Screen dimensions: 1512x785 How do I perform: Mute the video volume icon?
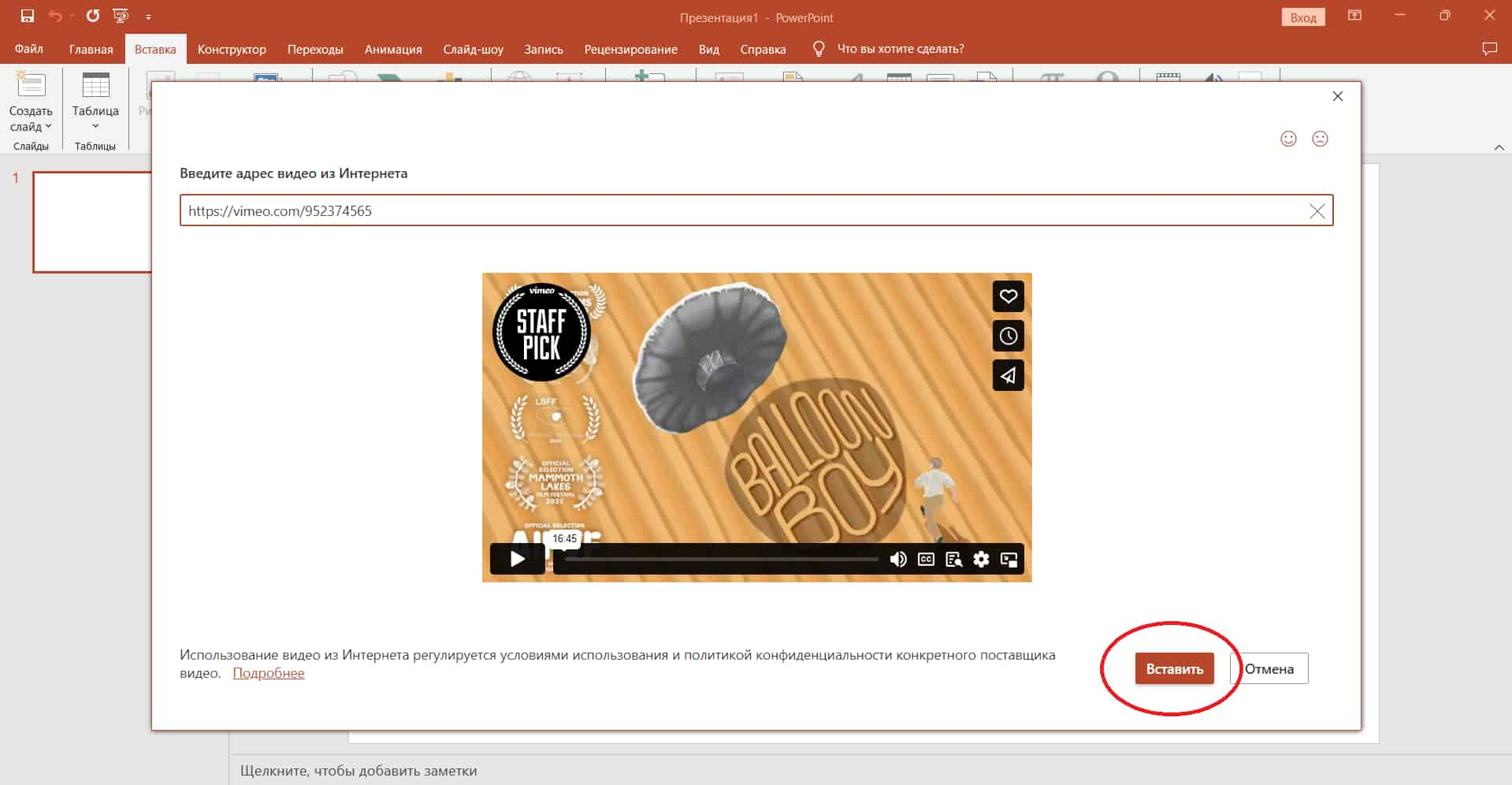[898, 559]
